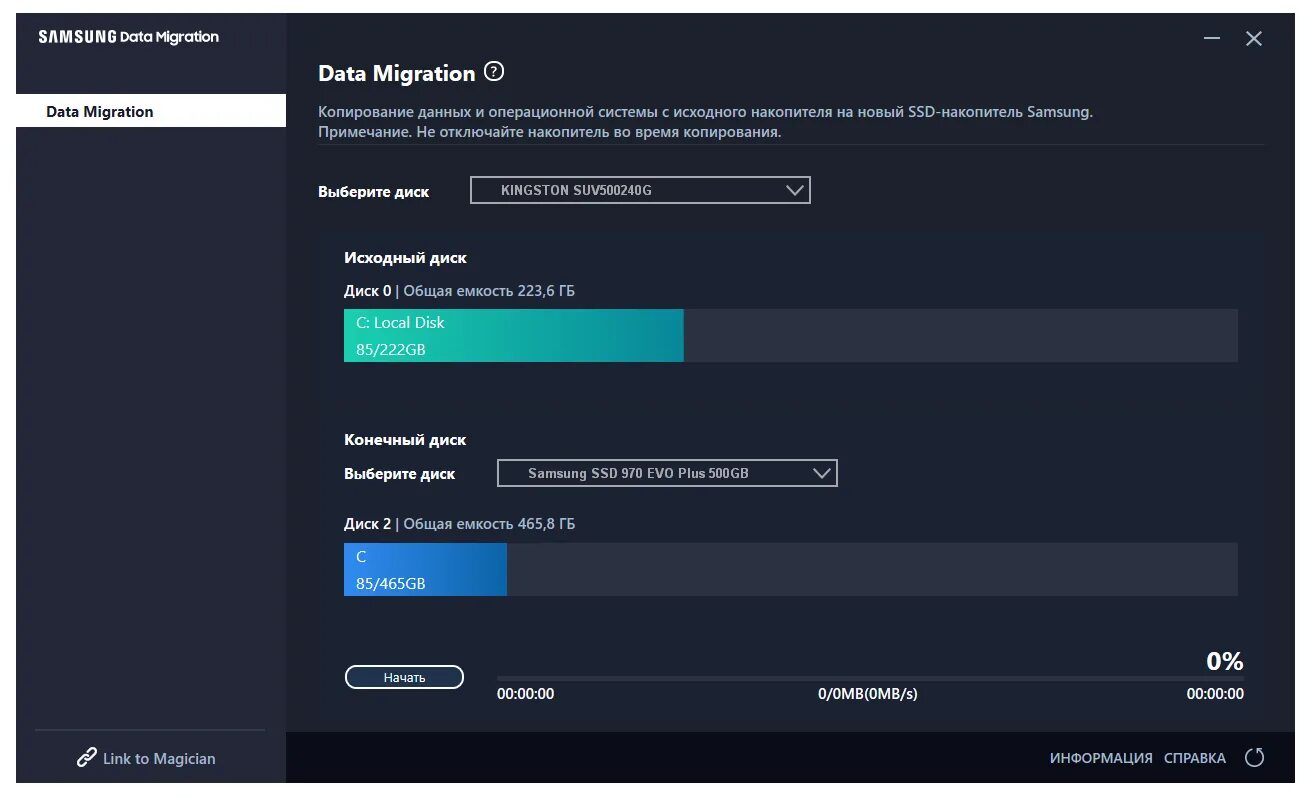Viewport: 1306px width, 798px height.
Task: Select the C: Local Disk source partition
Action: click(514, 336)
